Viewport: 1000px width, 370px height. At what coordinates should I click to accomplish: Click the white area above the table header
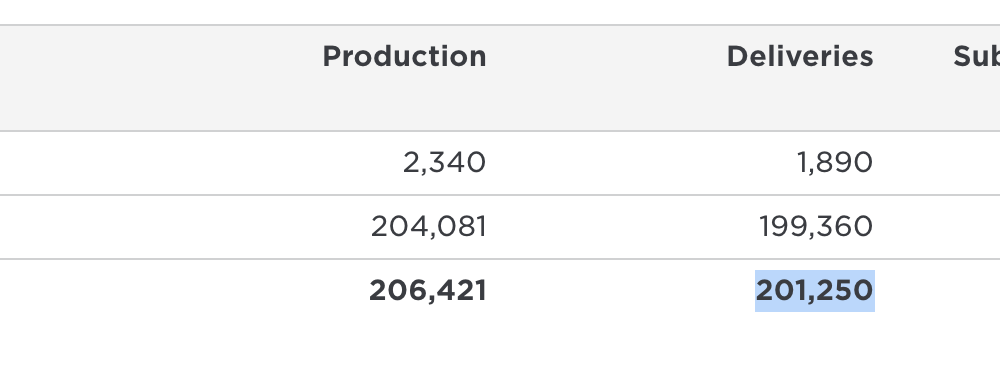500,11
